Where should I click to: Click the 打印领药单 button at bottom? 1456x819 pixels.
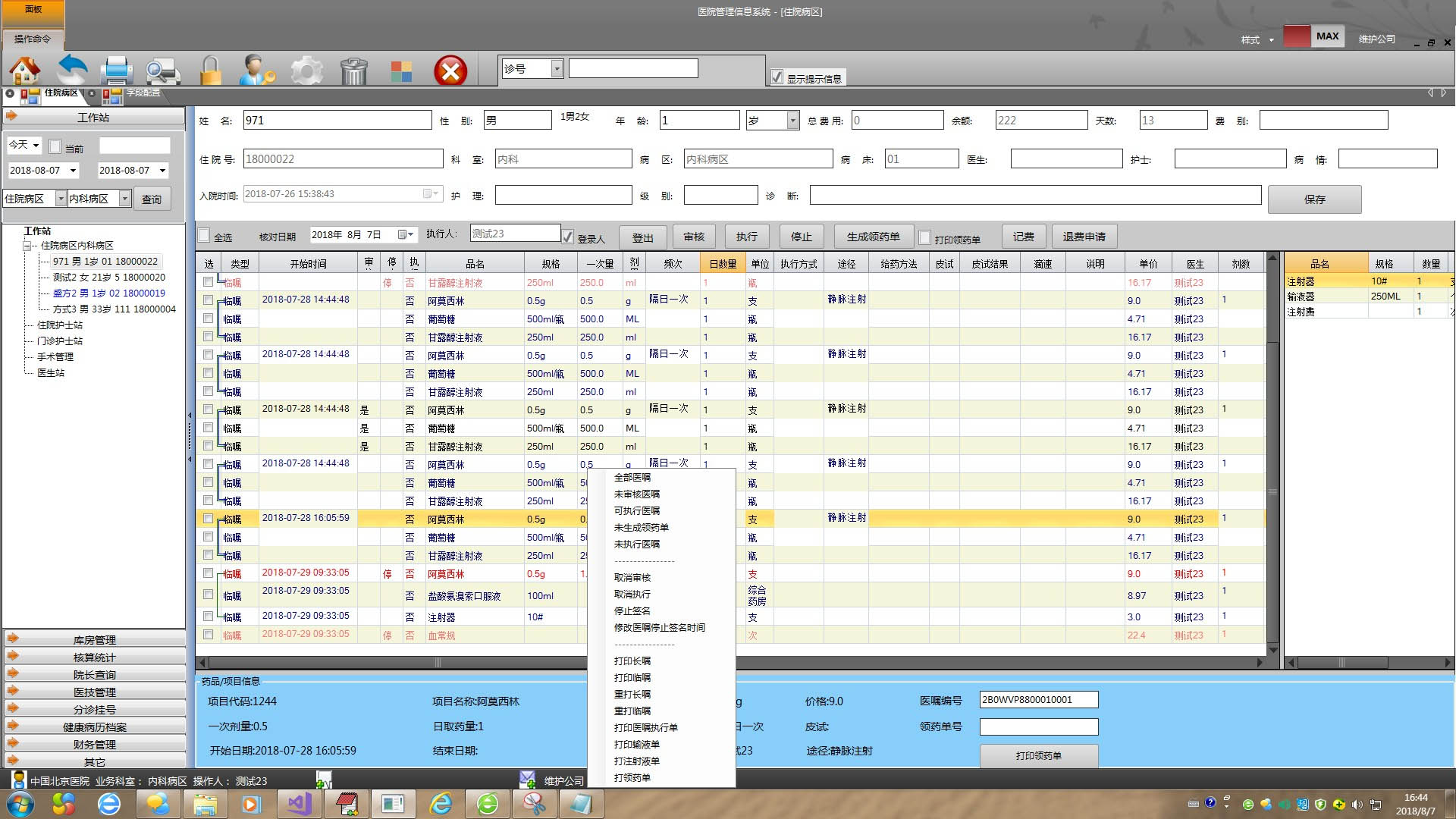click(x=1038, y=755)
